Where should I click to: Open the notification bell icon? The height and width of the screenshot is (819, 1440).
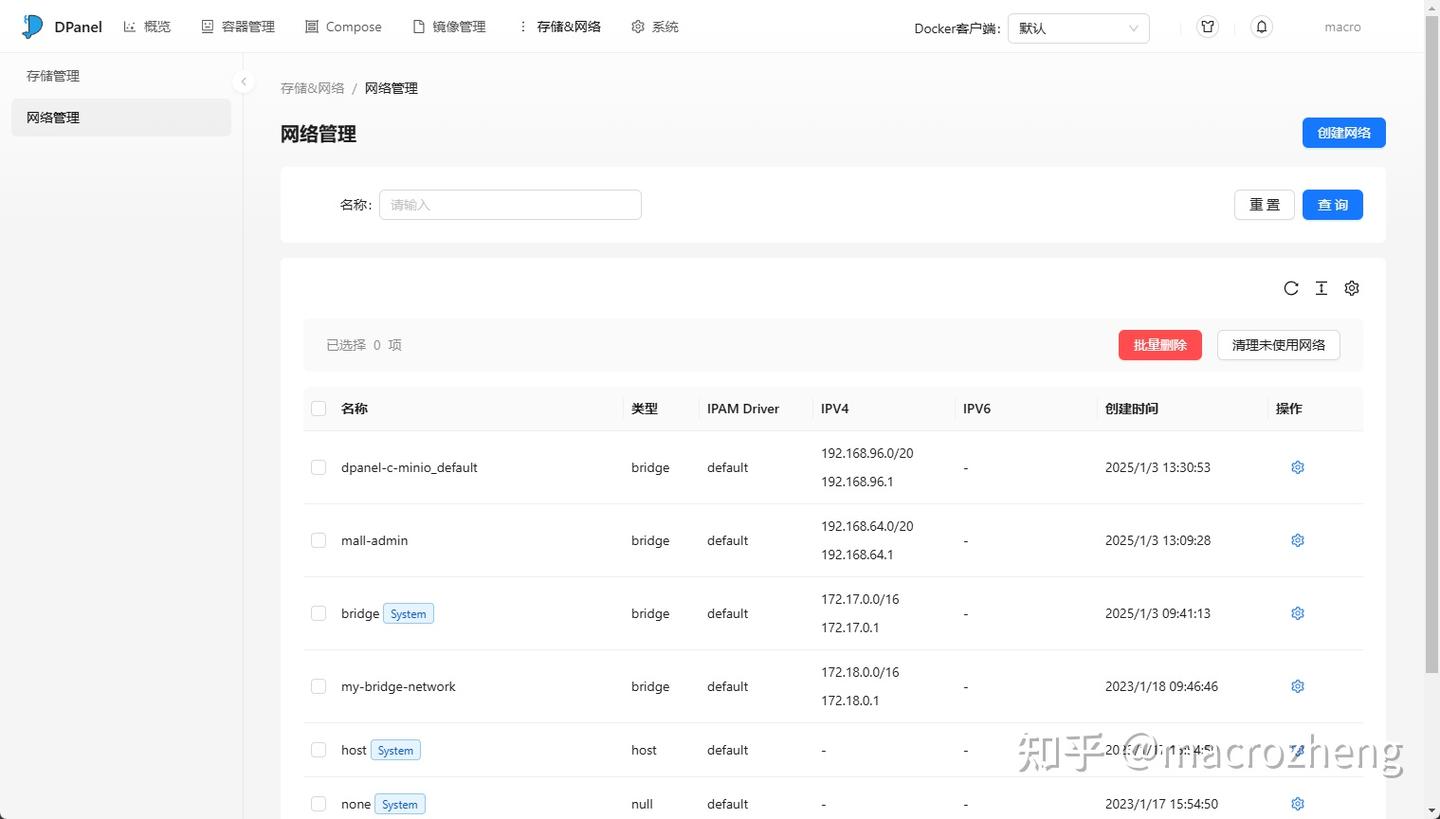point(1261,26)
